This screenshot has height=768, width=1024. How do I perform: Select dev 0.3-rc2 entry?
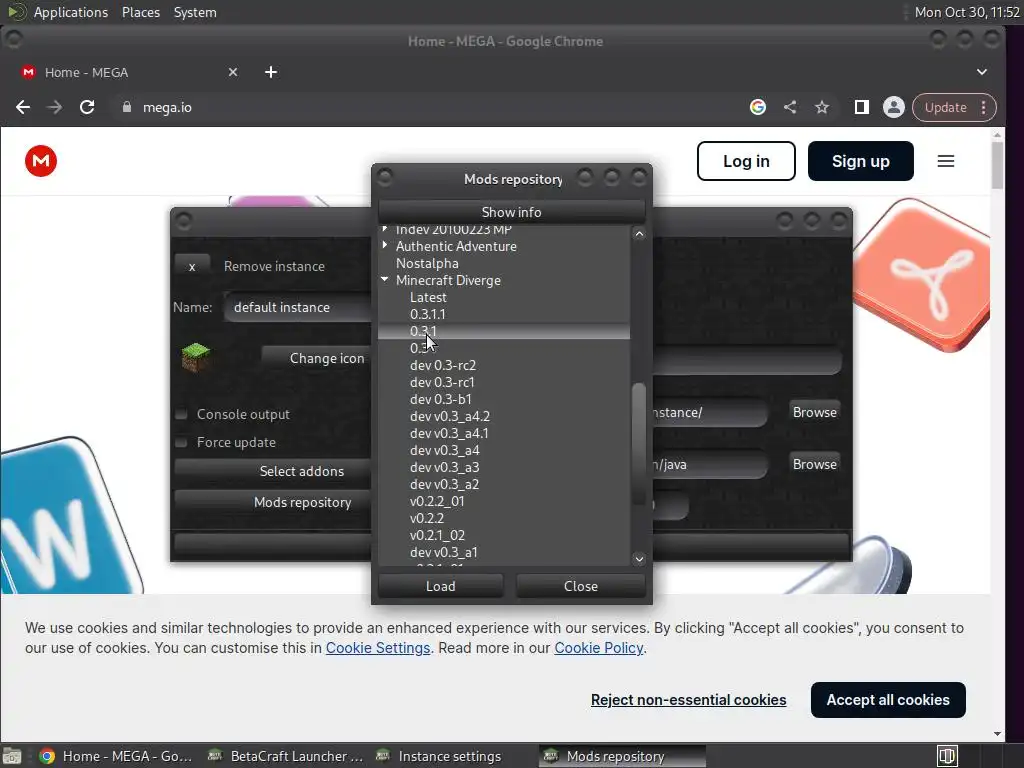click(x=443, y=365)
